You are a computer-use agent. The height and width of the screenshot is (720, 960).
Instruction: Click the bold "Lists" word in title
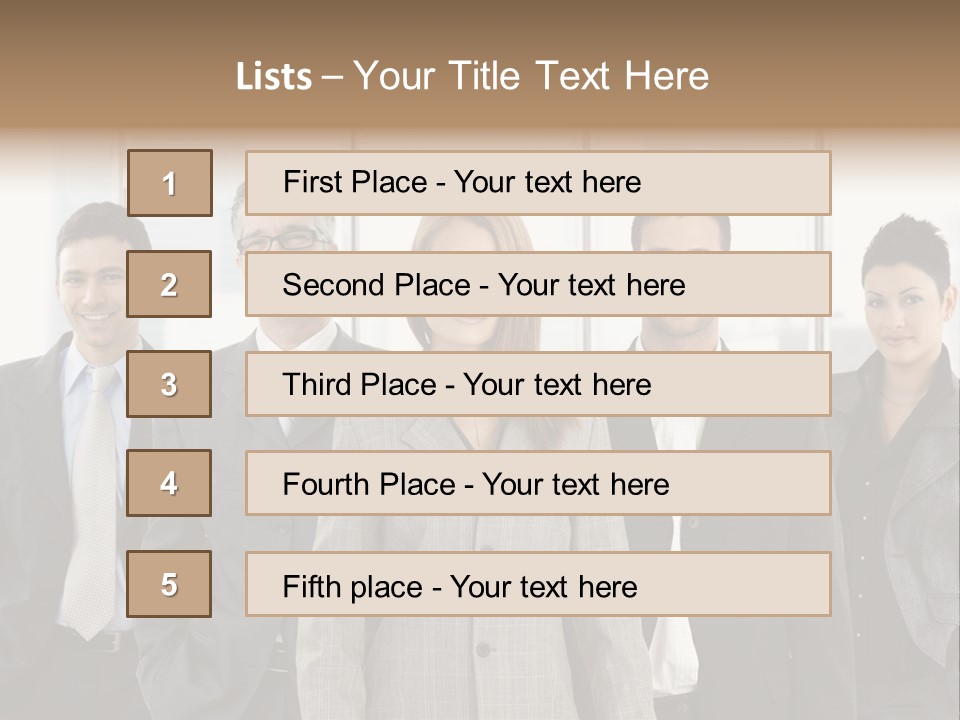[x=274, y=77]
